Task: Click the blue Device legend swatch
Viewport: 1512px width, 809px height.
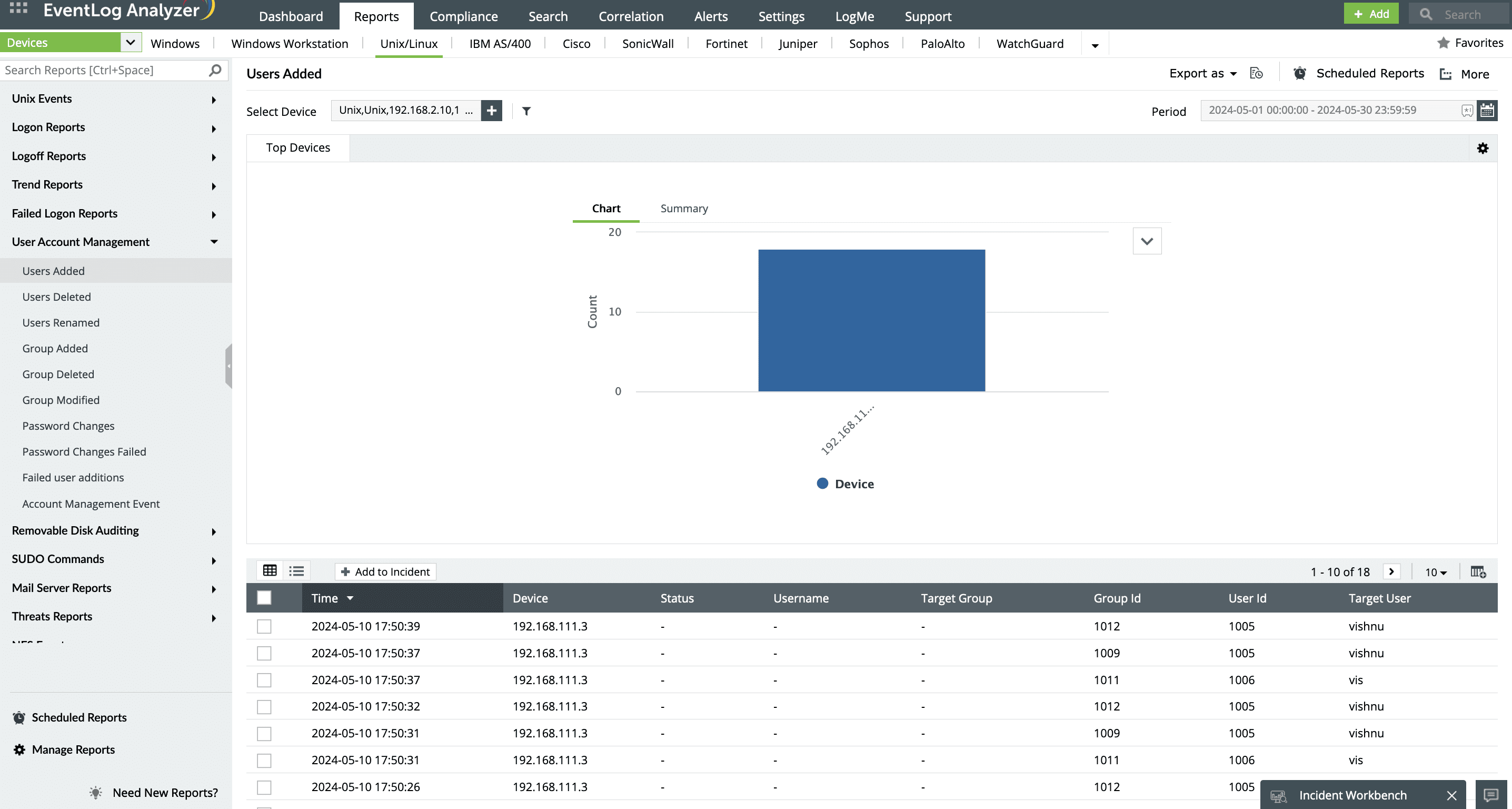Action: (x=822, y=484)
